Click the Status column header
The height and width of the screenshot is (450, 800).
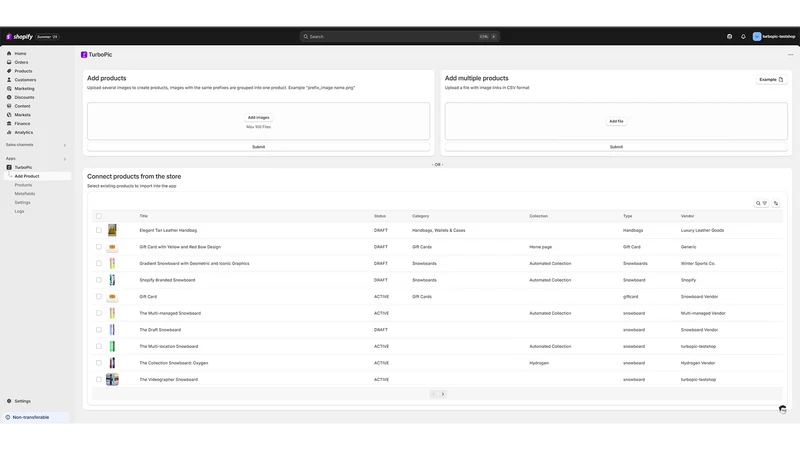(x=380, y=216)
